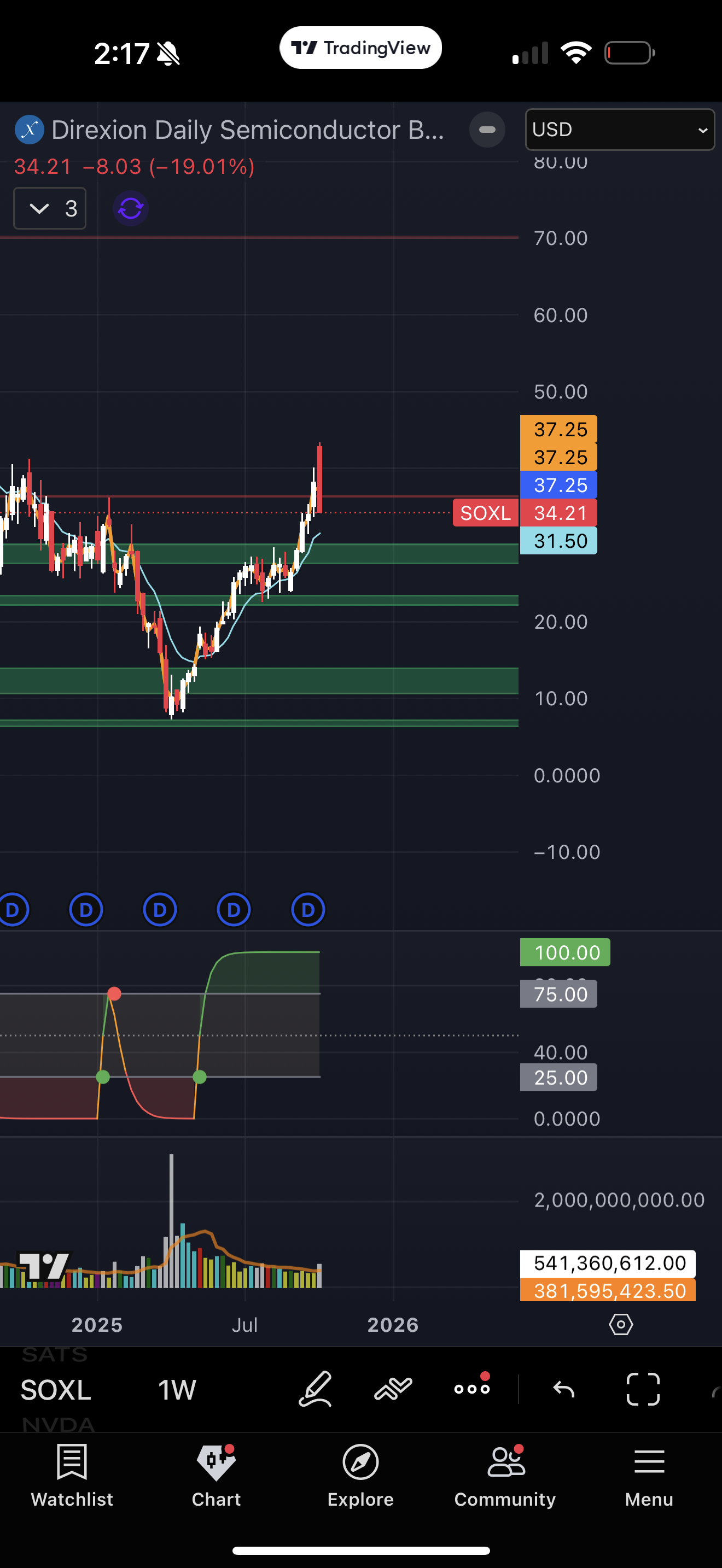
Task: Tap the undo arrow icon
Action: 564,1390
